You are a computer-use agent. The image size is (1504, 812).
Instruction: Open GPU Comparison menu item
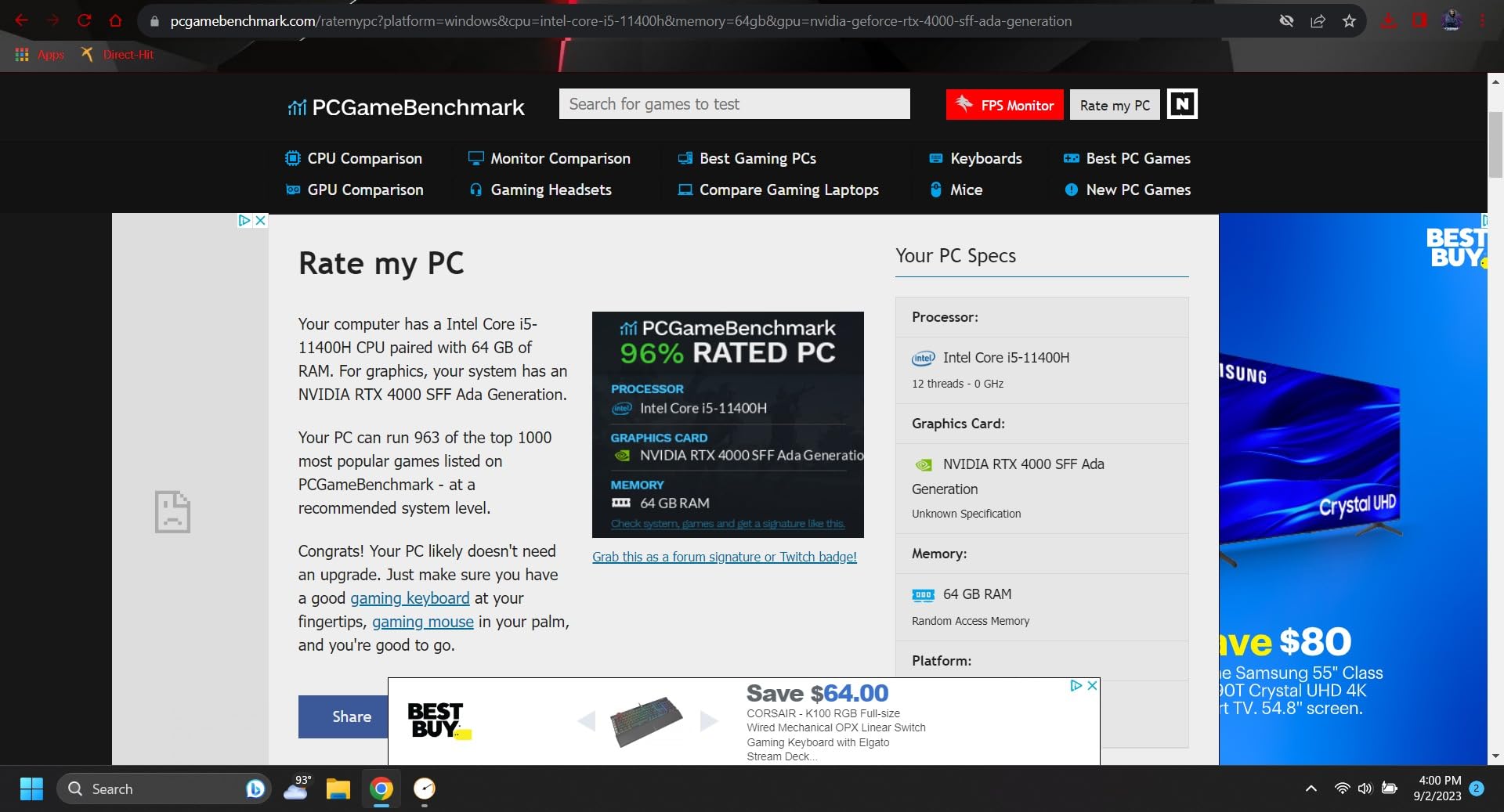click(x=354, y=189)
